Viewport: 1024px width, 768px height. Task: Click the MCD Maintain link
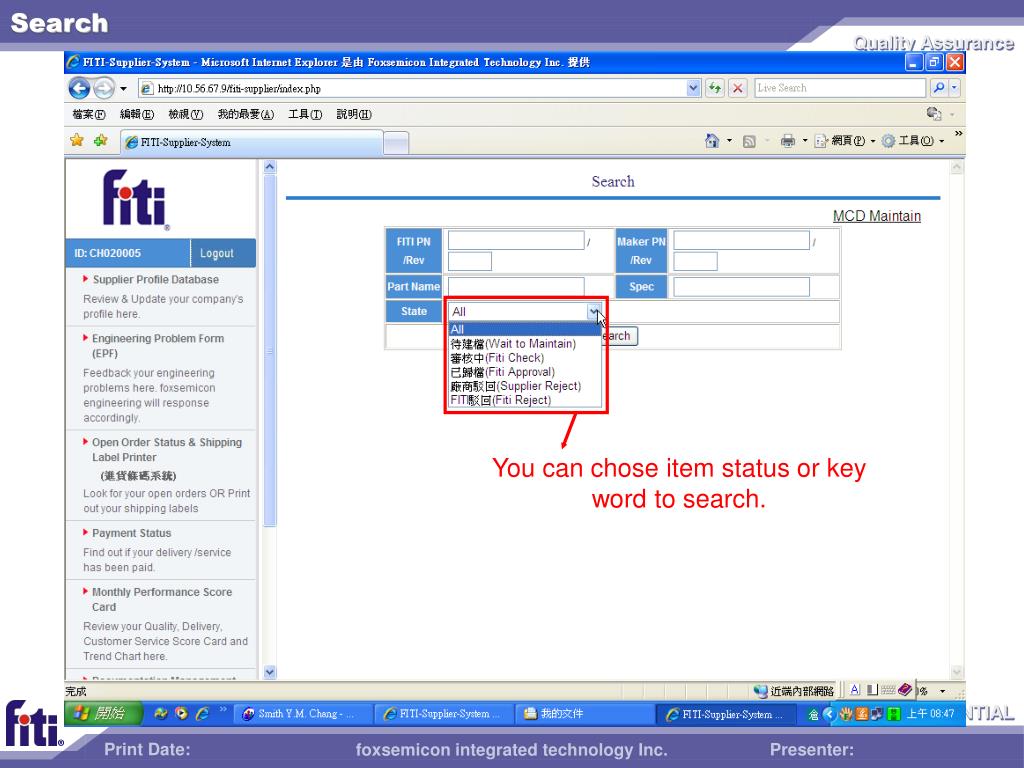click(x=876, y=216)
